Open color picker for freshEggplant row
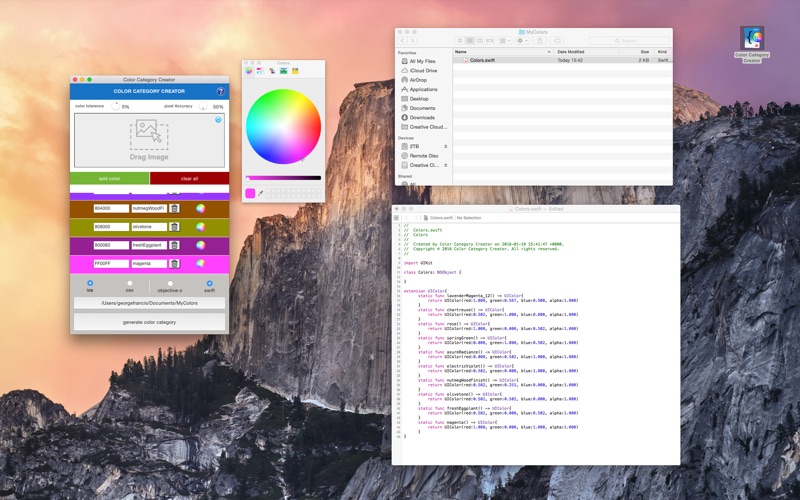The width and height of the screenshot is (800, 500). point(200,245)
